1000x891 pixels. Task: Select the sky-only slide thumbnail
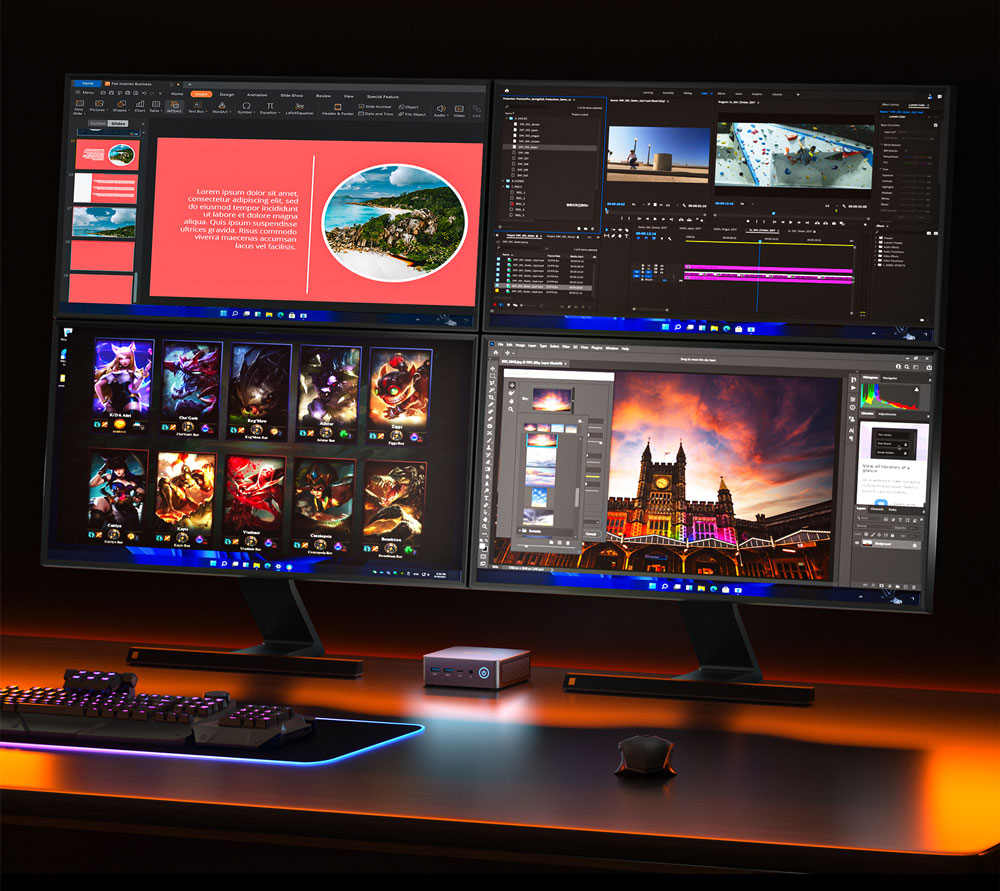click(104, 222)
